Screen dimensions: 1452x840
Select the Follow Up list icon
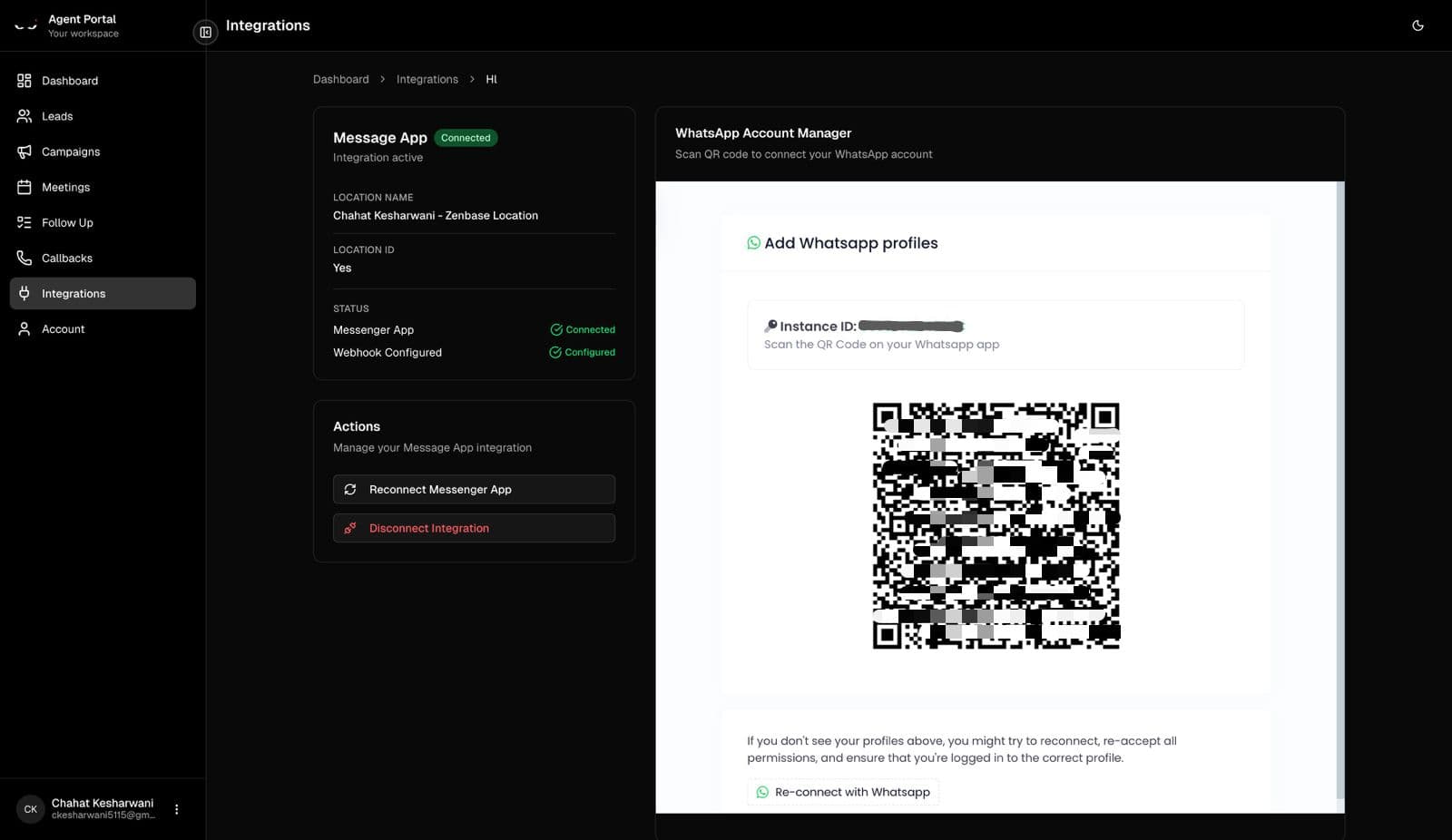click(25, 222)
